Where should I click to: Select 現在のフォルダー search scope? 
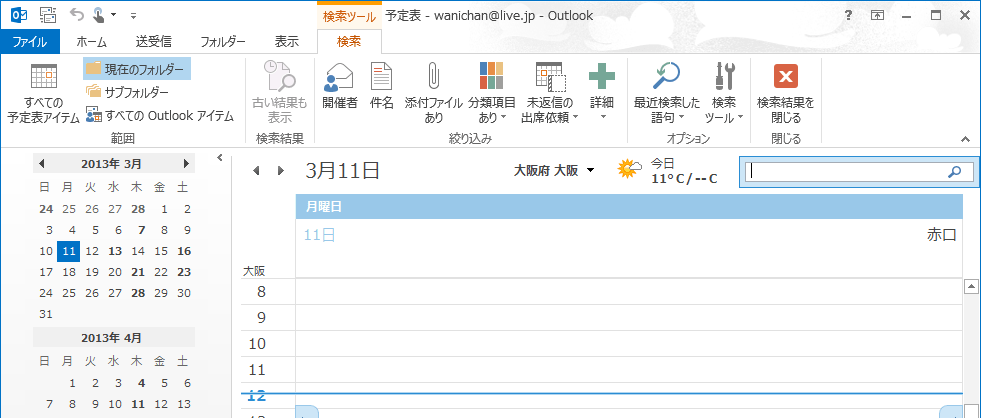pos(136,68)
